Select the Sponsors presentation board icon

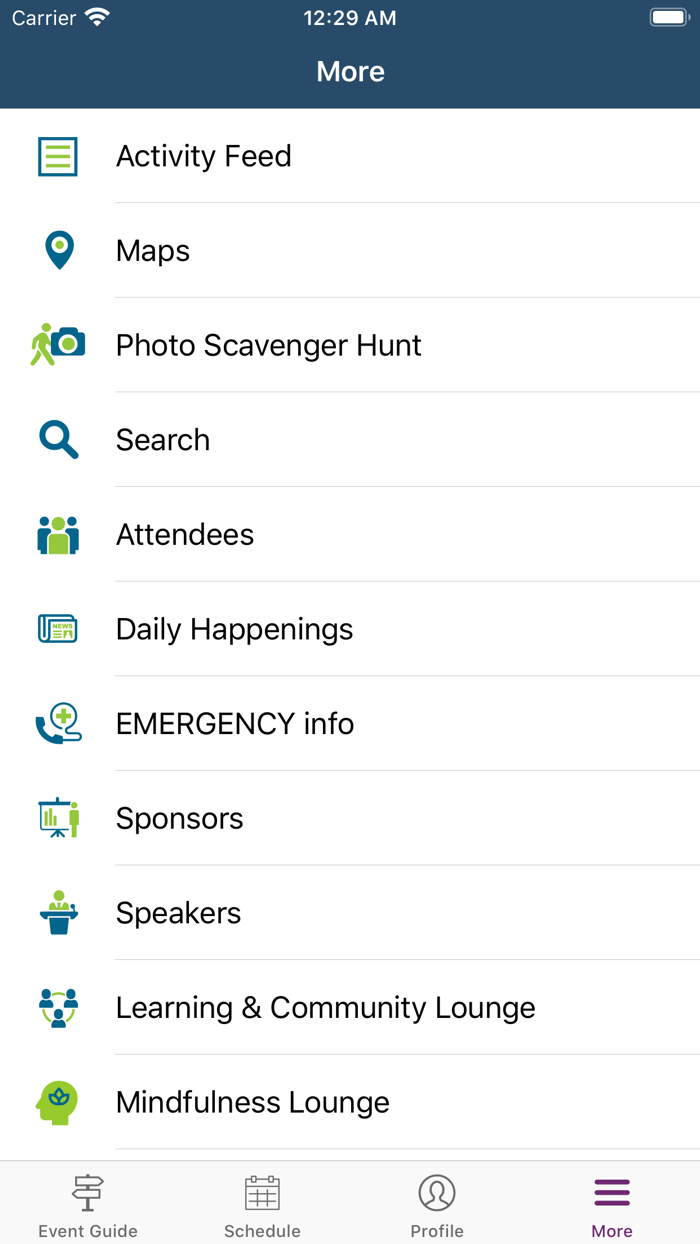tap(57, 818)
